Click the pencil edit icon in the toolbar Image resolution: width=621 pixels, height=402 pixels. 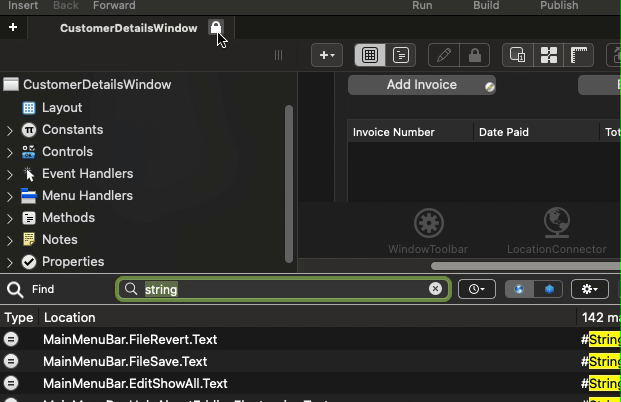(x=444, y=55)
